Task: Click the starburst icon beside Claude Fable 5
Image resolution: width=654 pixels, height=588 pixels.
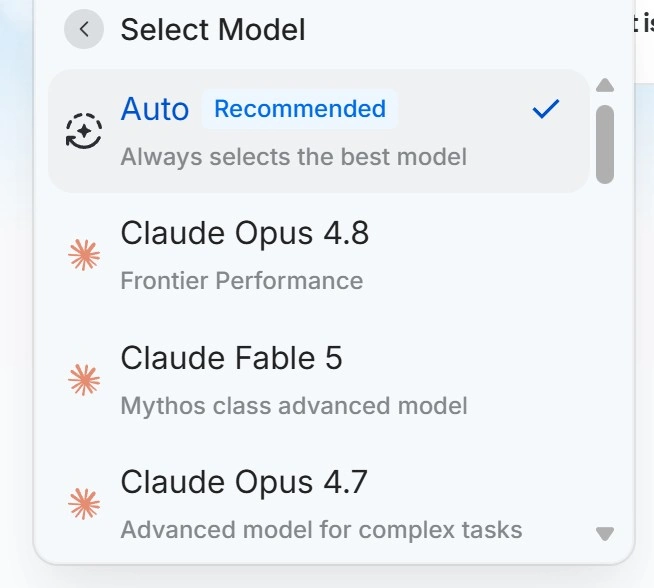Action: [x=84, y=379]
